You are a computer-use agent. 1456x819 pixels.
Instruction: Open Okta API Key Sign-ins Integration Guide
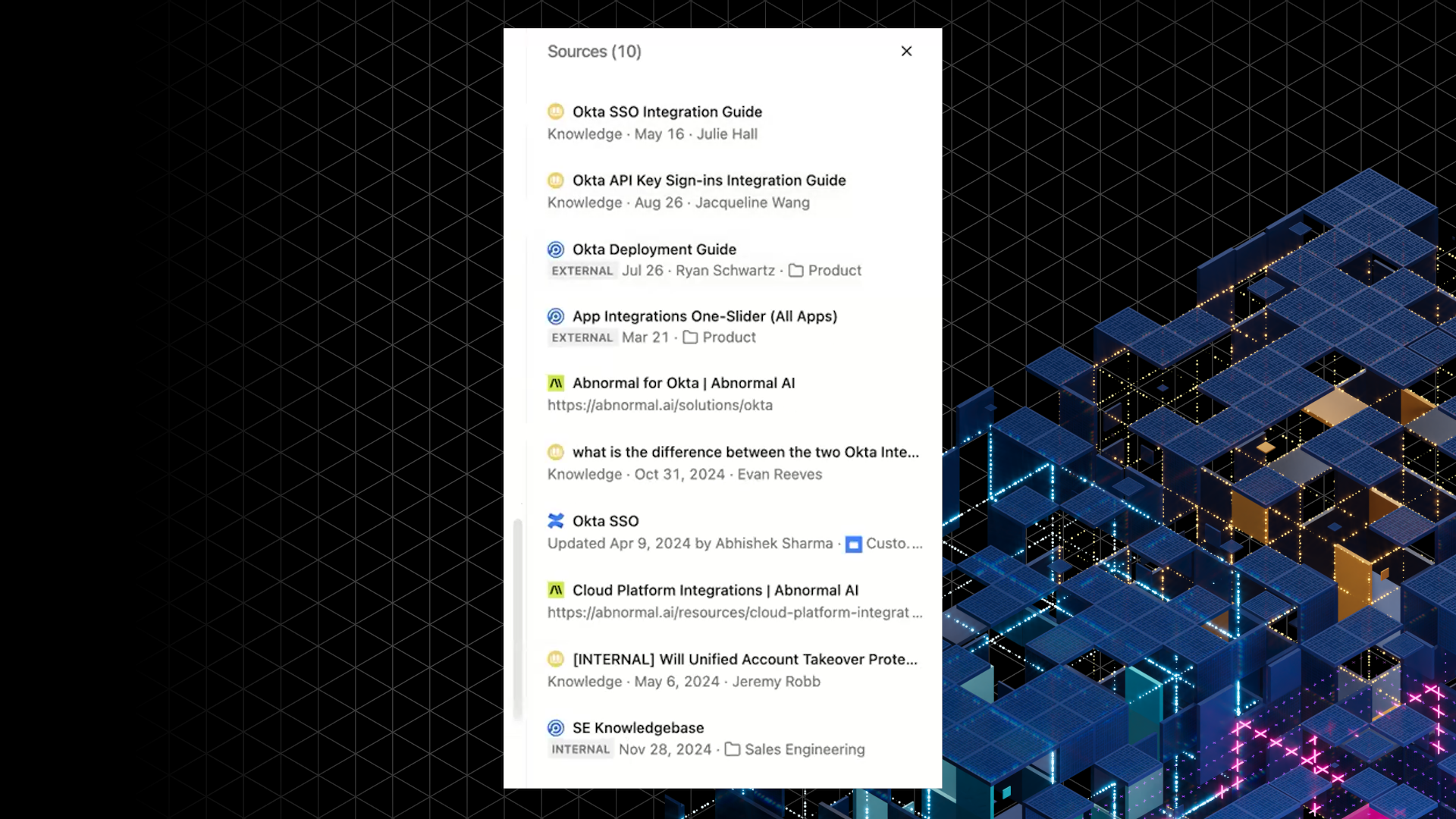pos(709,180)
